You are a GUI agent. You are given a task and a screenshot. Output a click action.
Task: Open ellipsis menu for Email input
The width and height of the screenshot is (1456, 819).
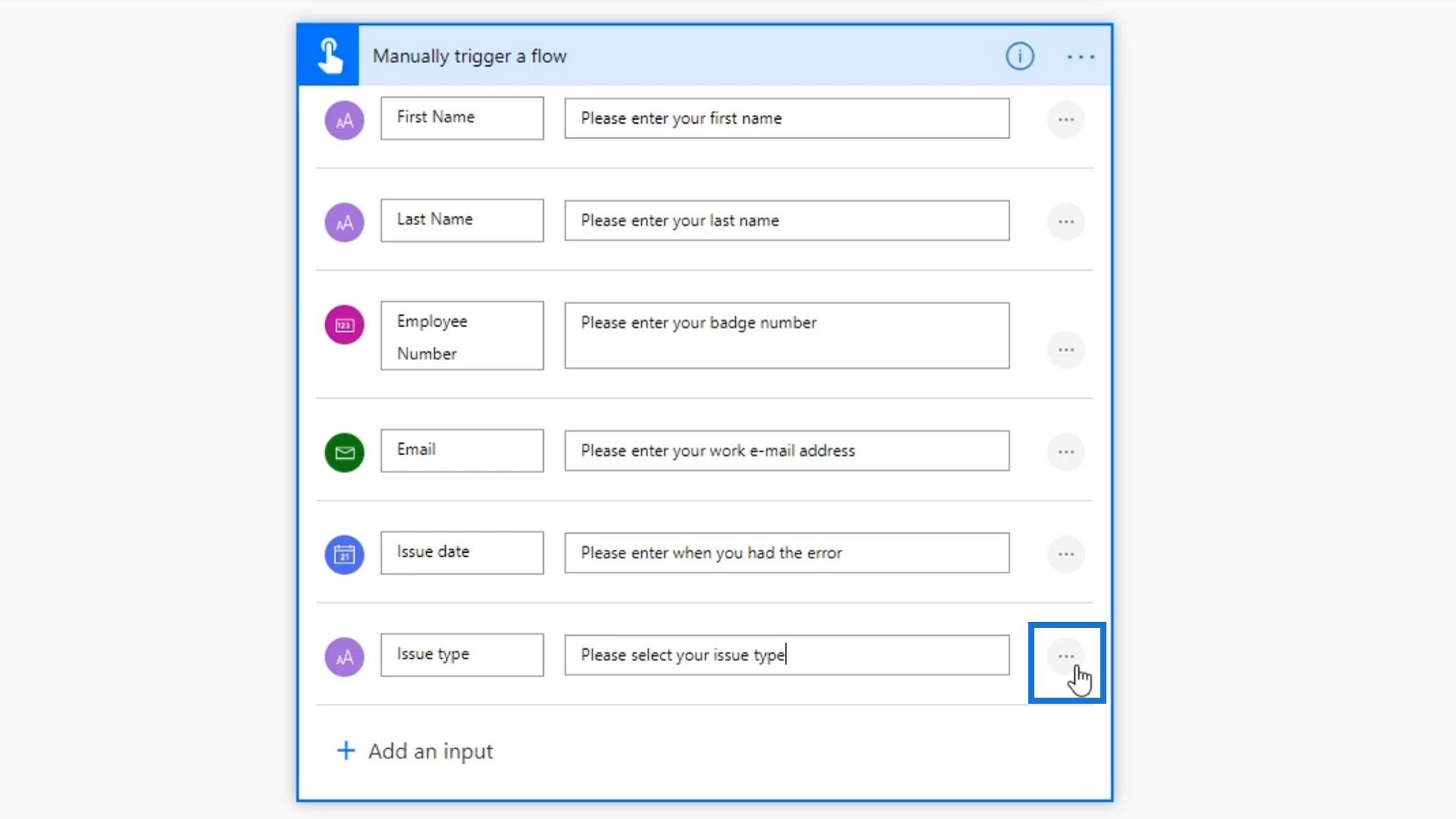(1065, 453)
